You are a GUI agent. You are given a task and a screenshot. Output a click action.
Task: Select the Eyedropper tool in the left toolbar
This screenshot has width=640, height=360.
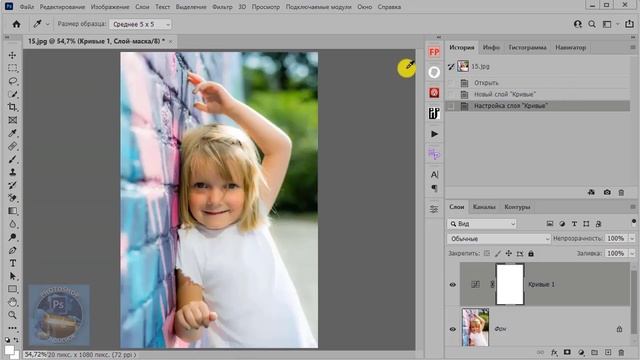12,133
